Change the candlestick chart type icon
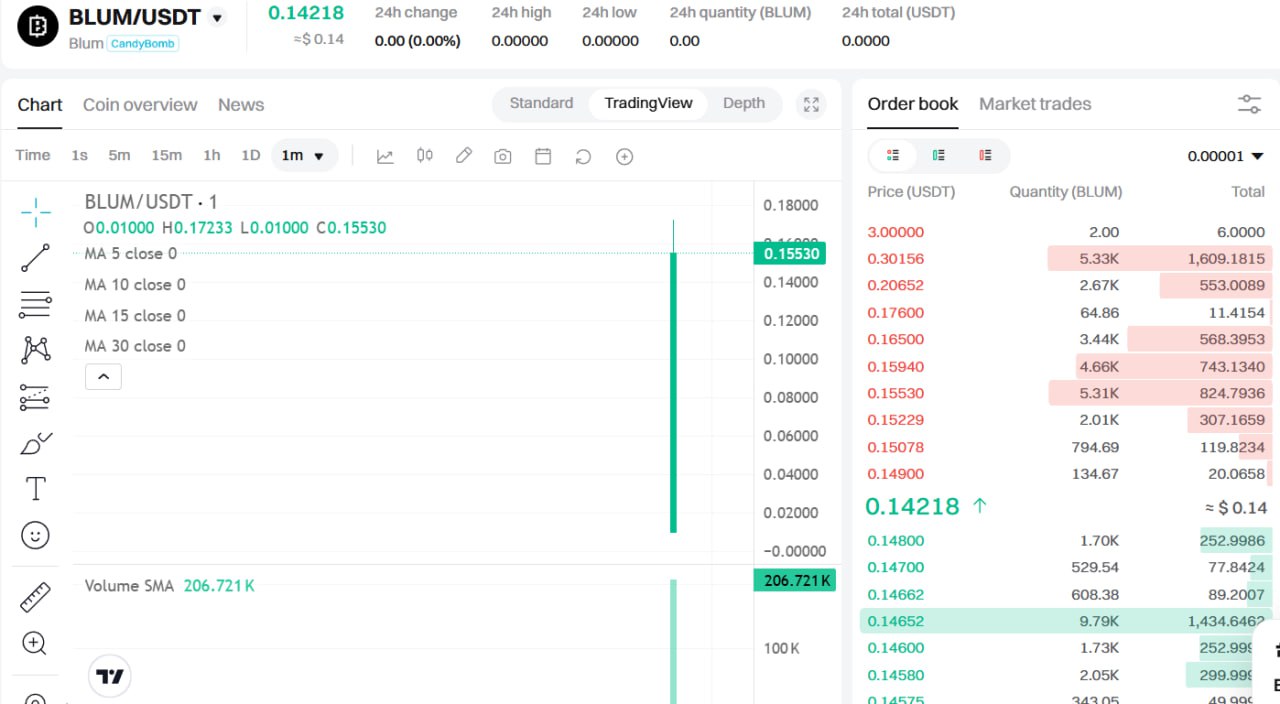 tap(425, 156)
